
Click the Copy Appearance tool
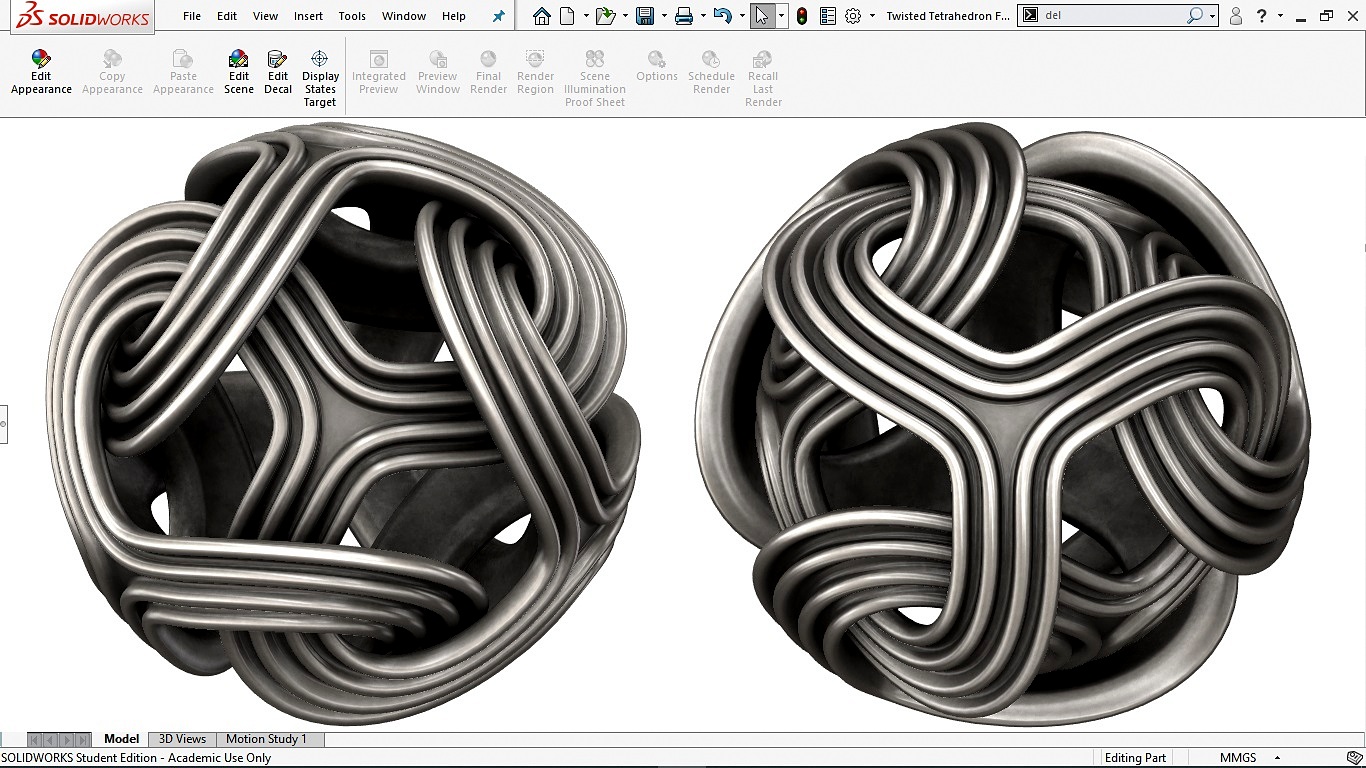pos(112,72)
